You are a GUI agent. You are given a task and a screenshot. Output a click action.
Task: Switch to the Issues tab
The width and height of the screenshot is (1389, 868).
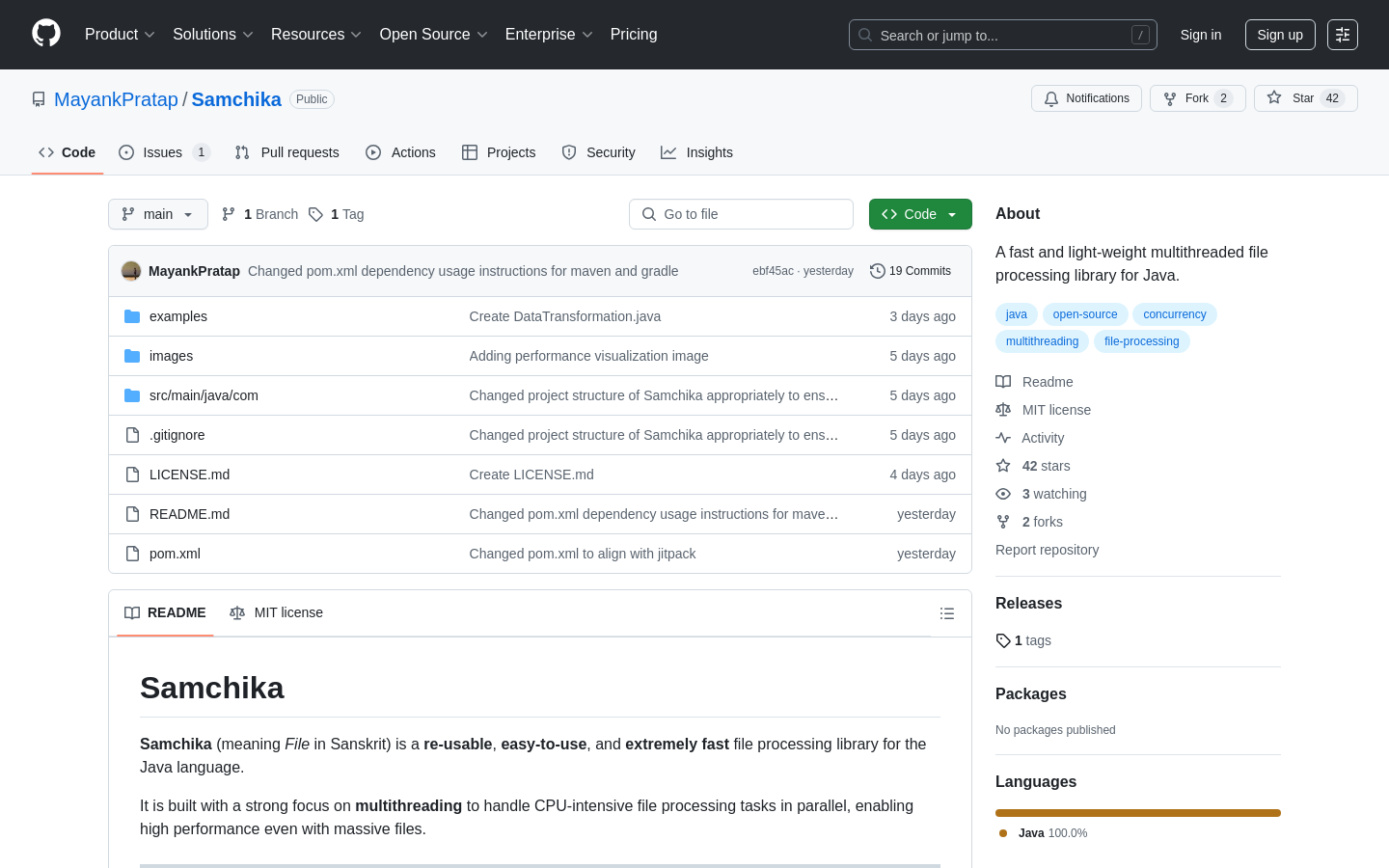click(164, 152)
